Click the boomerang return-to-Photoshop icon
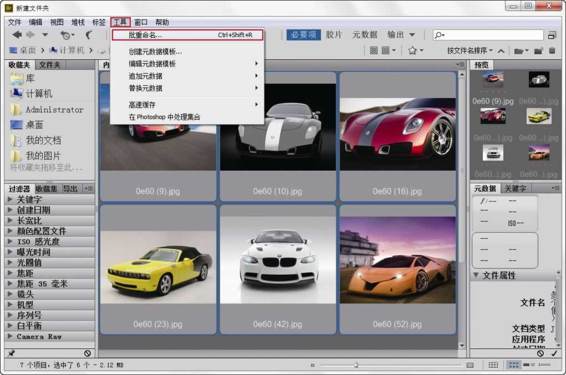 click(x=89, y=35)
